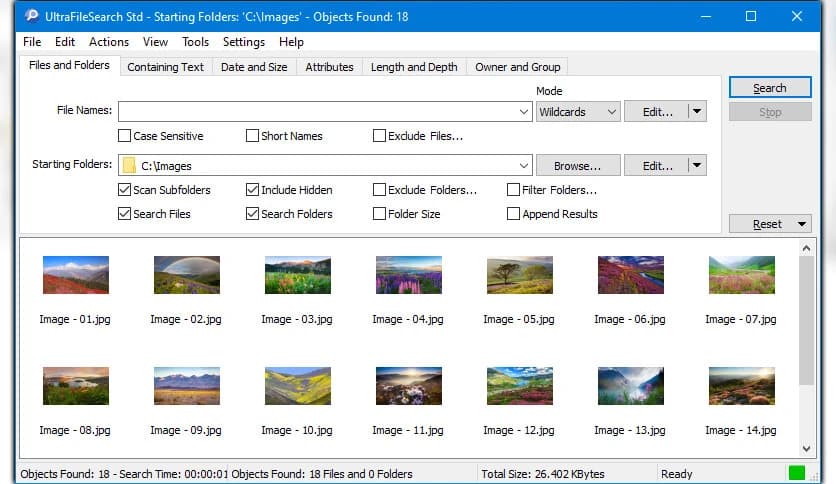This screenshot has width=836, height=484.
Task: Check the Exclude Files... option
Action: click(379, 136)
